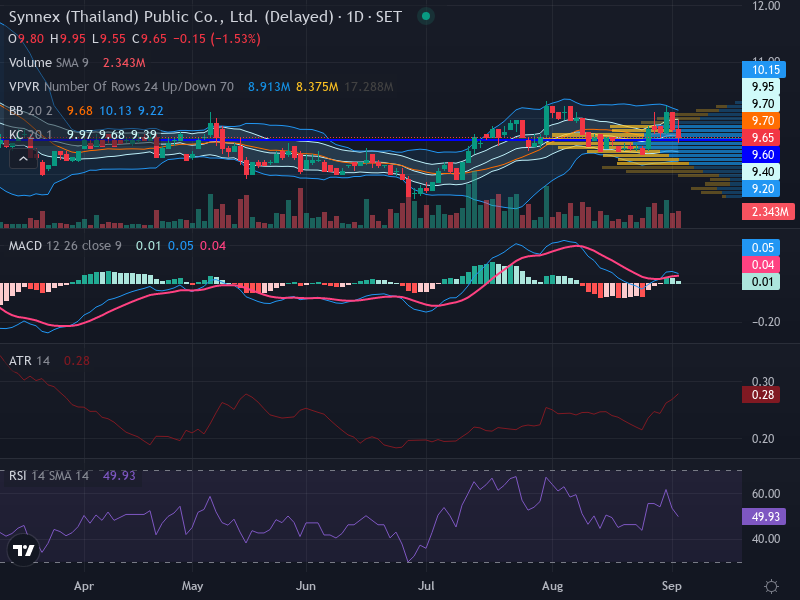The height and width of the screenshot is (600, 800).
Task: Click the -0.15 (-1.53%) change value
Action: (217, 39)
